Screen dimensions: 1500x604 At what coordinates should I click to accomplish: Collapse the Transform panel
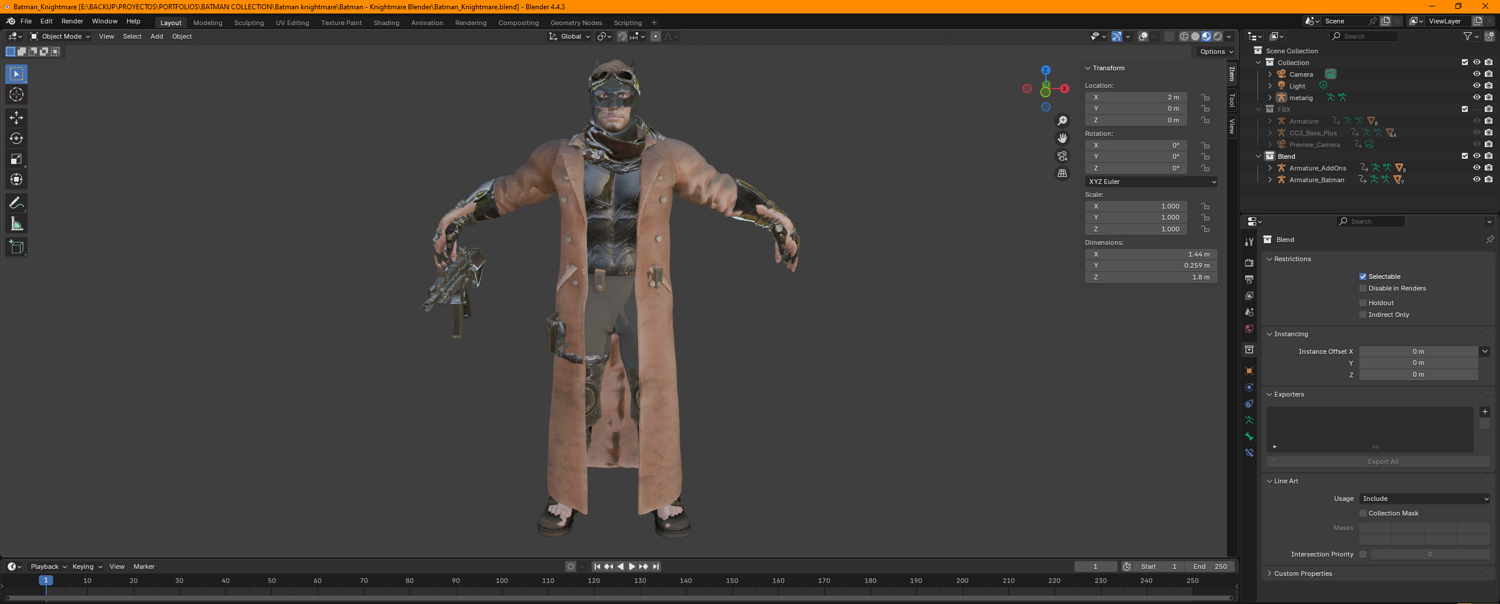(1107, 68)
